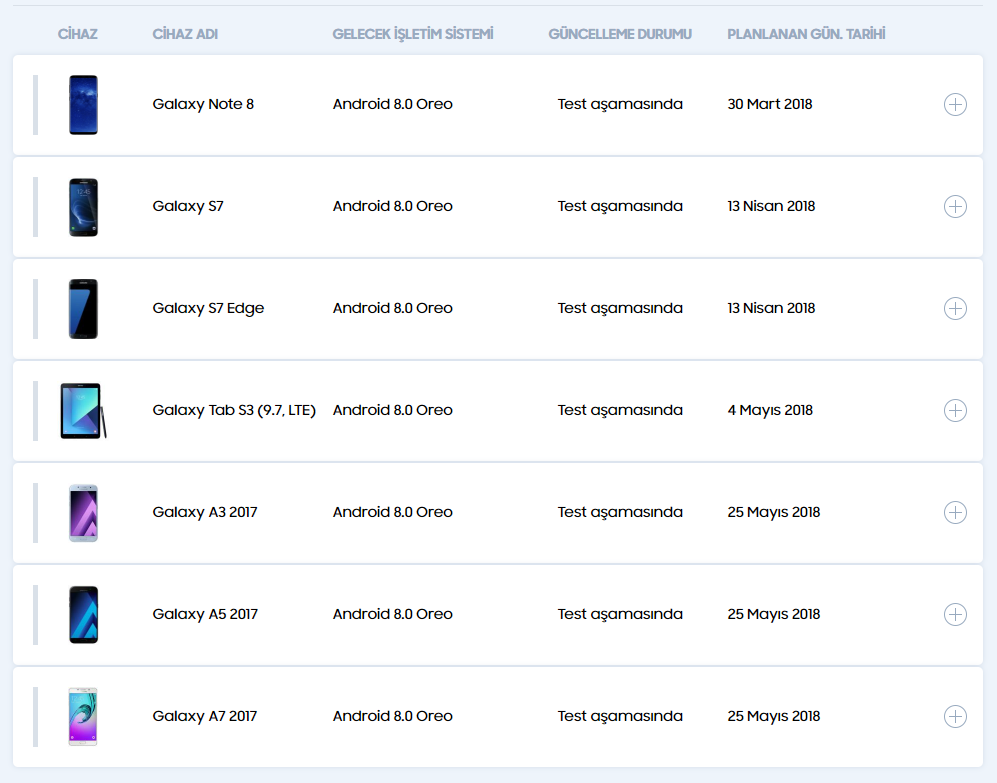Select the CİHAZ column header
The image size is (997, 783).
click(x=78, y=34)
